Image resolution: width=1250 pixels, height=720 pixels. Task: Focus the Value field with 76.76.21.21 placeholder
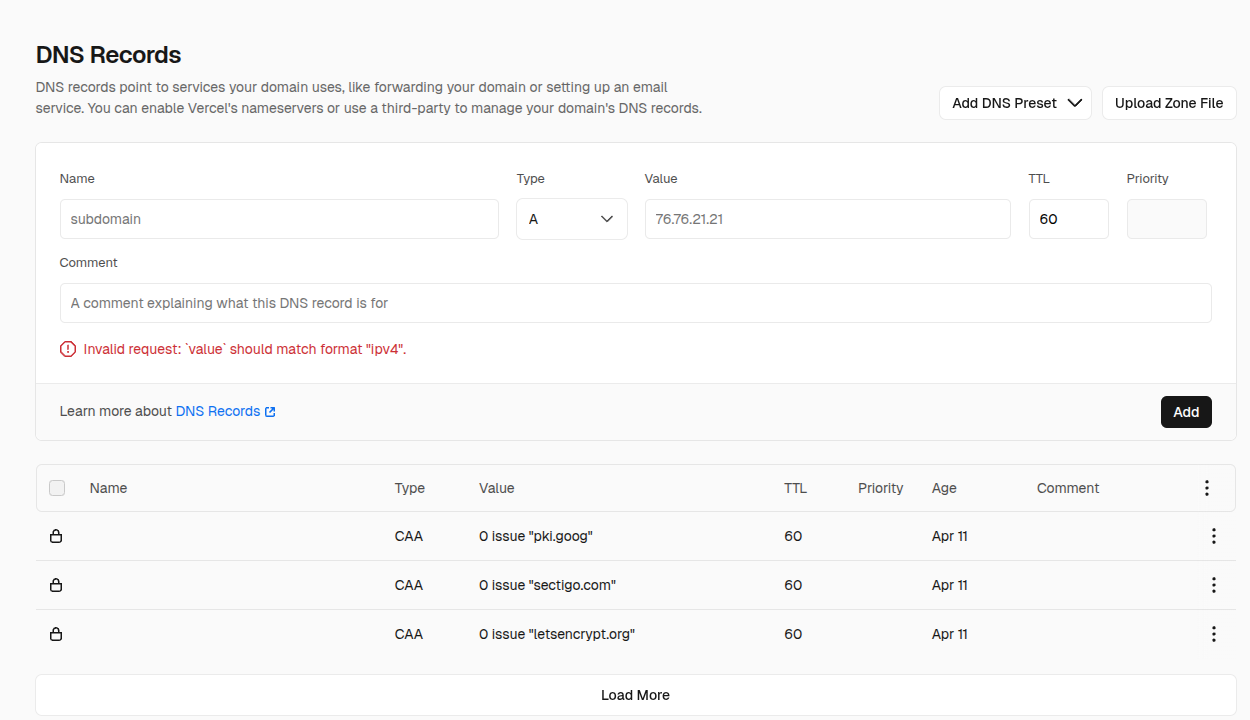828,219
